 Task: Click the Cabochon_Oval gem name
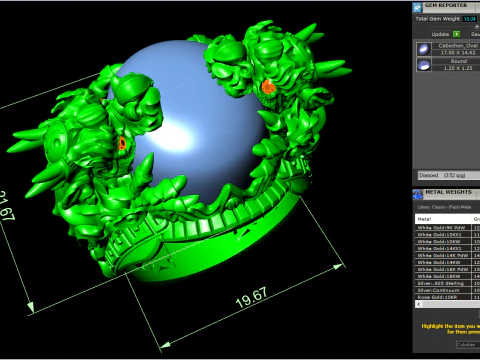coord(458,46)
